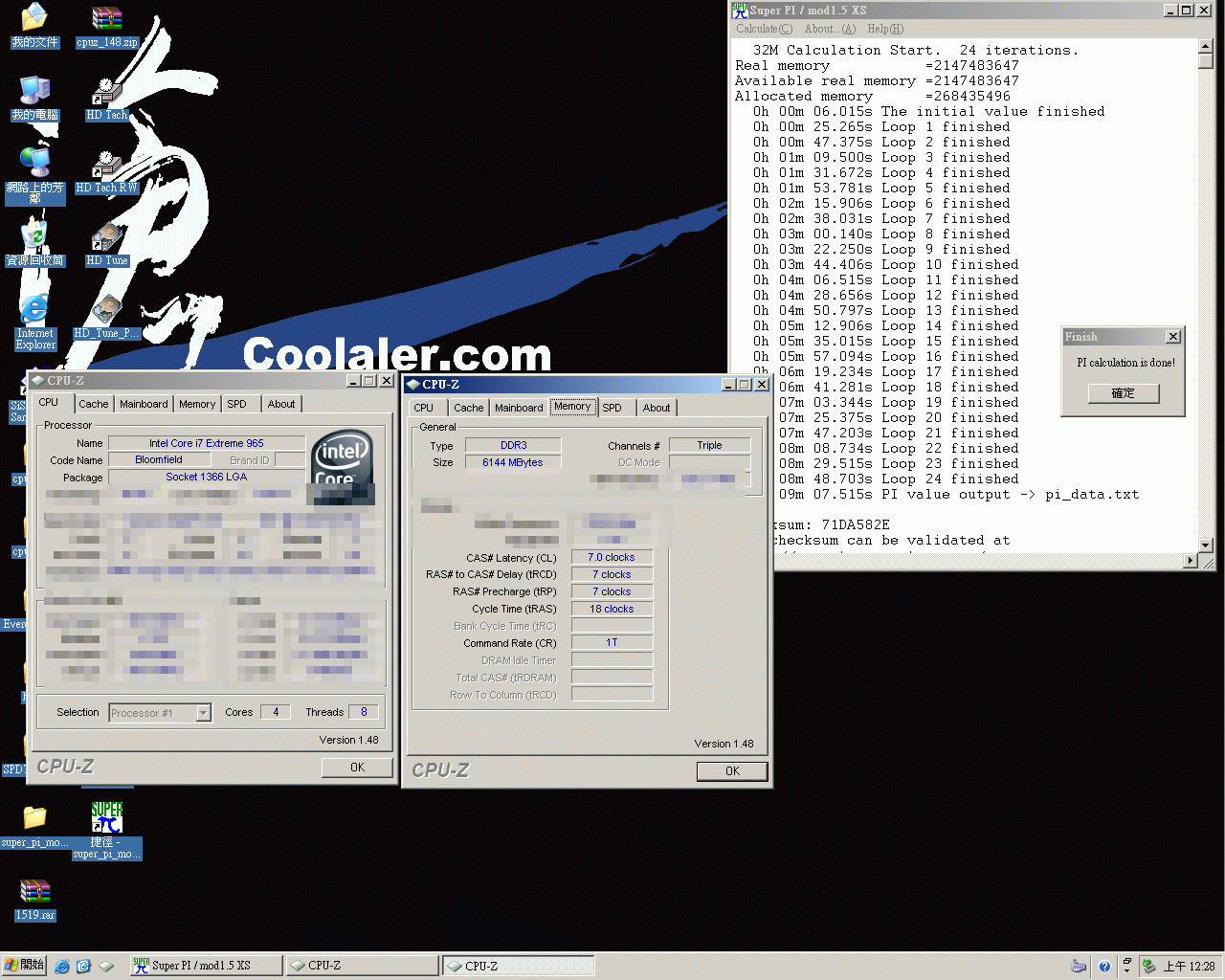Click the Cycle Time value 18 clocks

tap(612, 609)
